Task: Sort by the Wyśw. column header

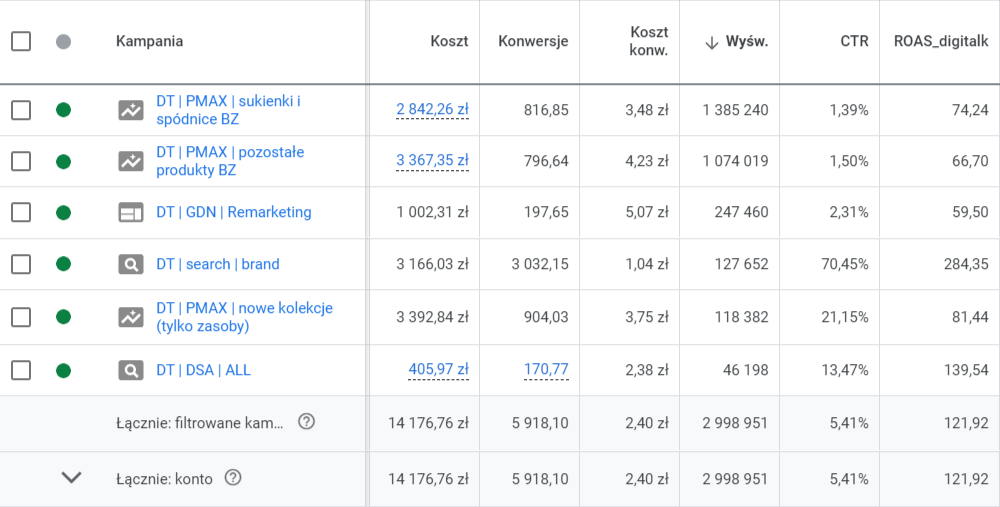Action: pos(746,41)
